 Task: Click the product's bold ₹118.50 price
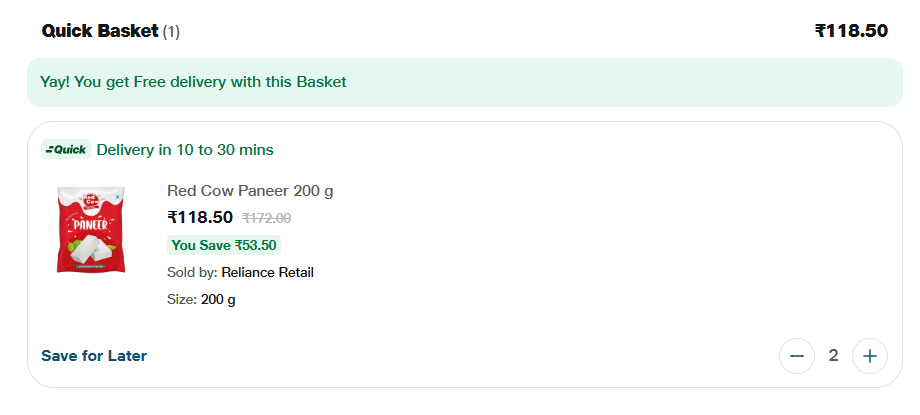200,217
